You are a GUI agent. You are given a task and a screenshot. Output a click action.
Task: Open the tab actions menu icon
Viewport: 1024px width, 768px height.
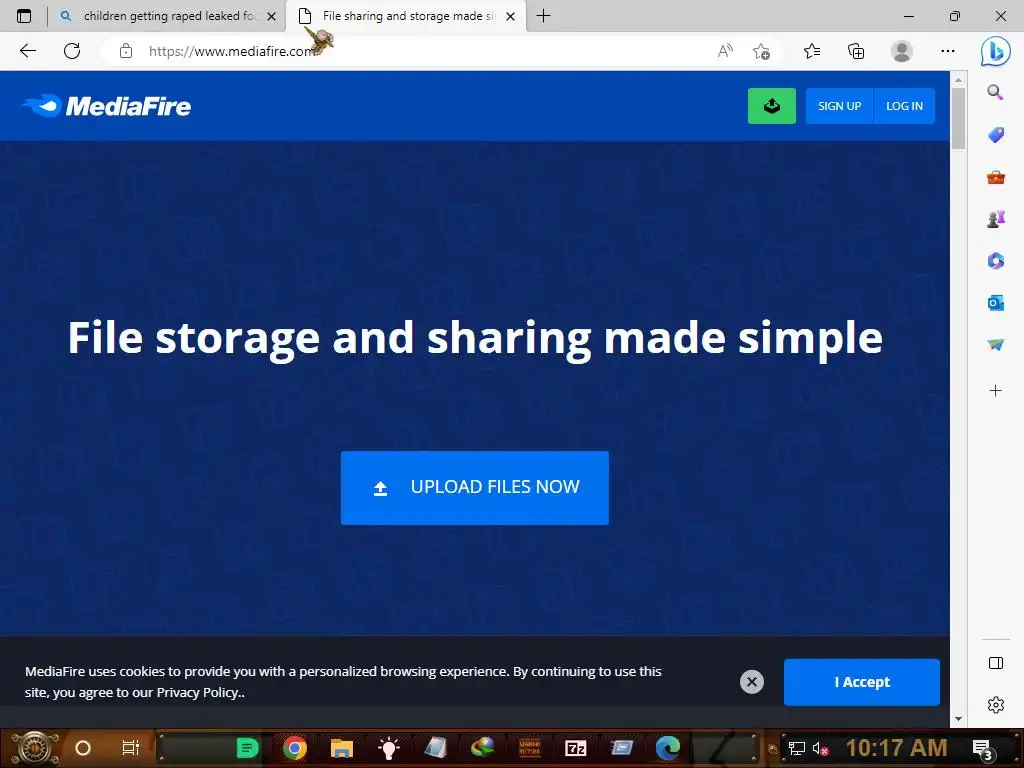point(24,16)
